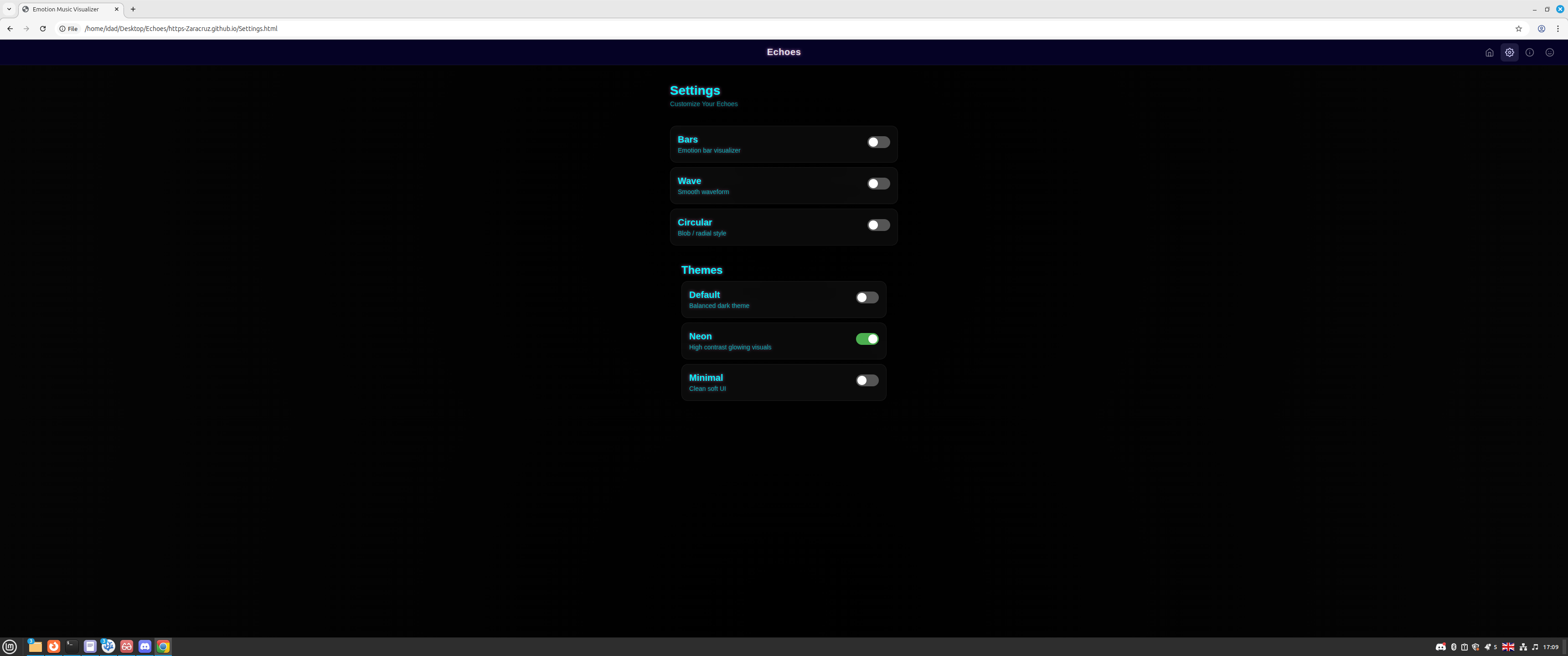Click the address bar input field
Screen dimensions: 1568x656
coord(243,28)
